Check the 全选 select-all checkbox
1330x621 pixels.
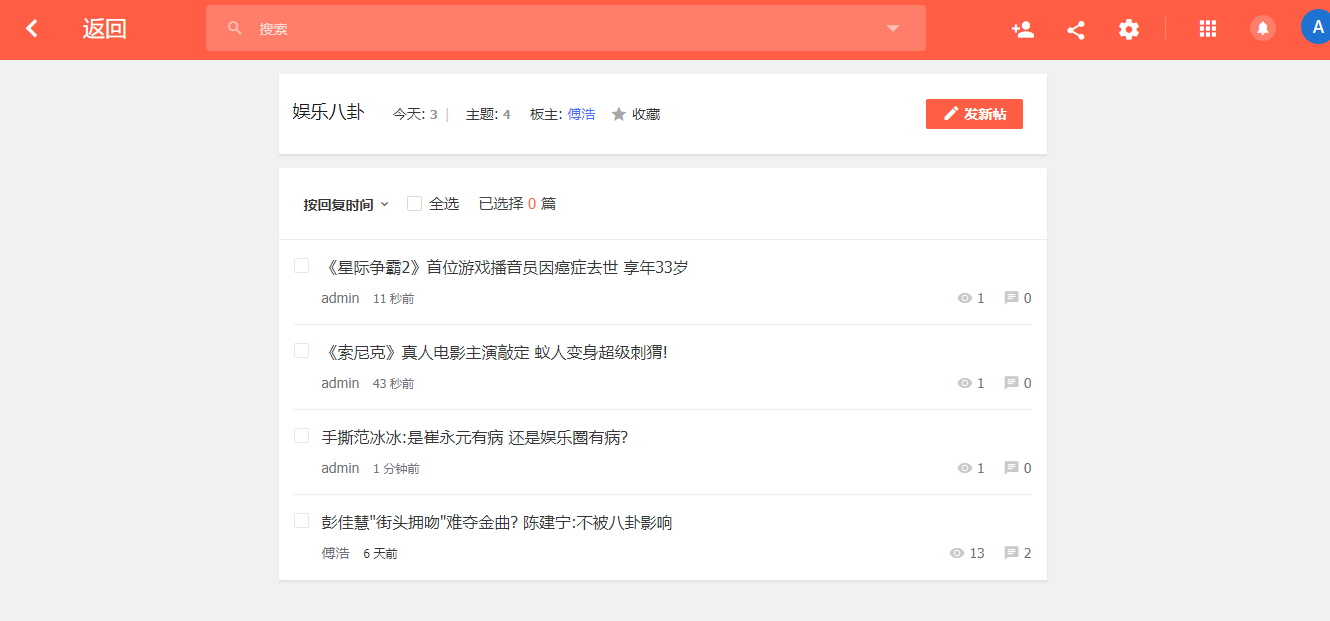[414, 204]
